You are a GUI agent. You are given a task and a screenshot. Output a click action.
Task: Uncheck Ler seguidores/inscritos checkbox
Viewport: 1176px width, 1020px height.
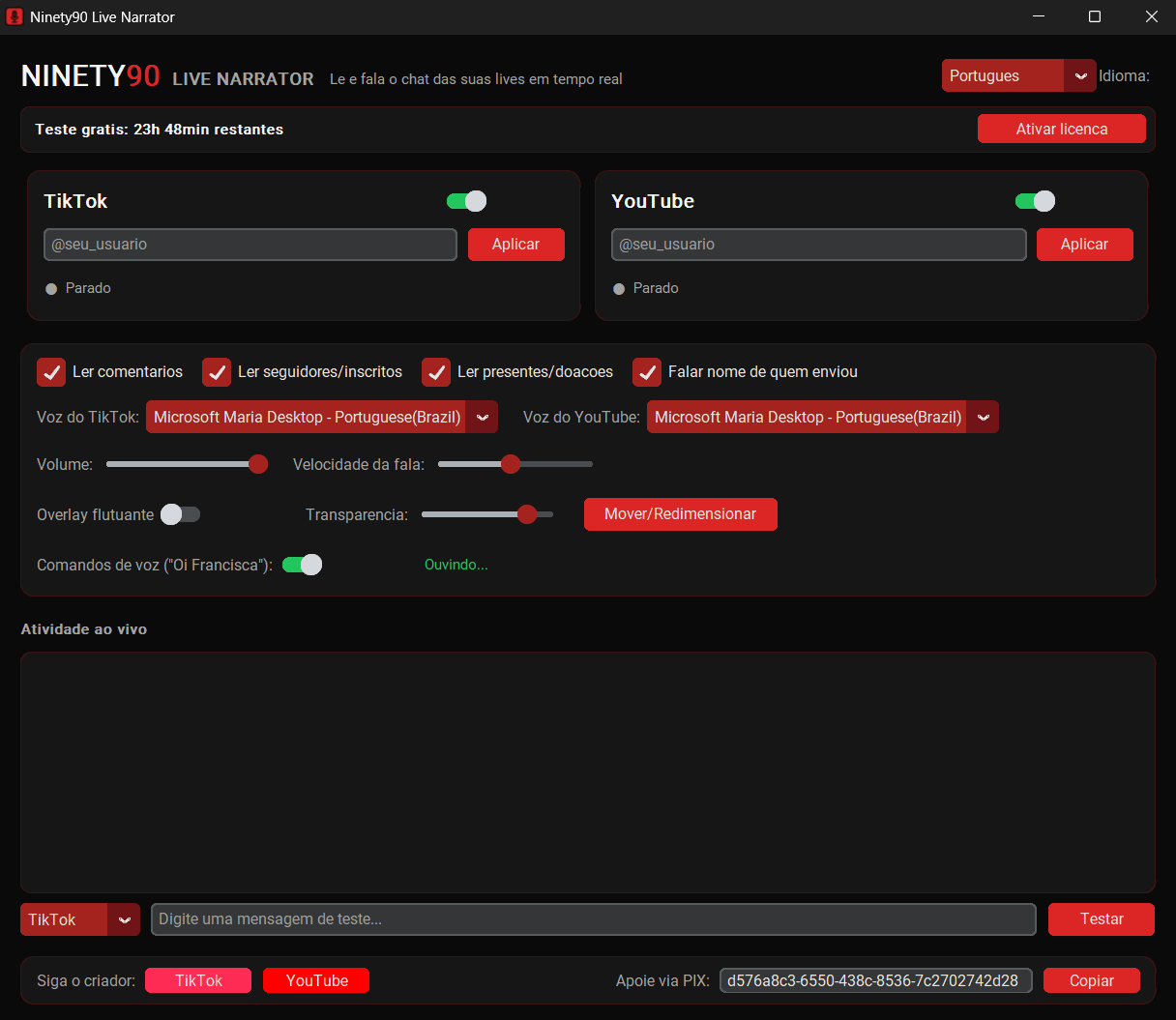[x=217, y=372]
